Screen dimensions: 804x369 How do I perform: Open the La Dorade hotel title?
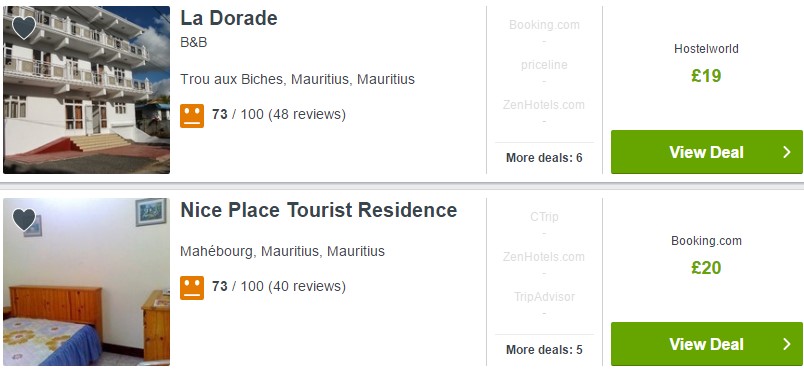(229, 18)
